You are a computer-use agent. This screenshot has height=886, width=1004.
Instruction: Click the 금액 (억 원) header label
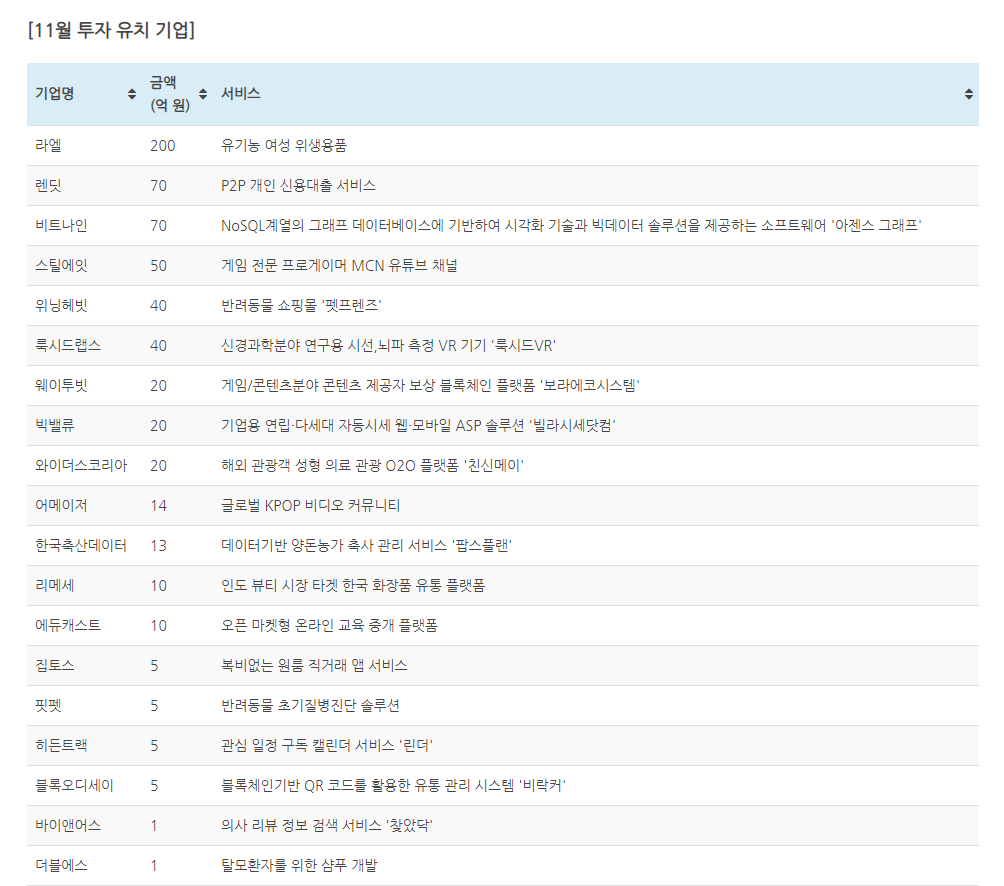click(169, 94)
